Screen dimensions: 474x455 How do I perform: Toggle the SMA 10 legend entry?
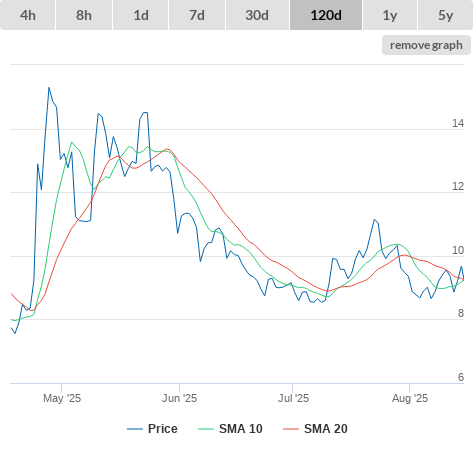(x=230, y=429)
